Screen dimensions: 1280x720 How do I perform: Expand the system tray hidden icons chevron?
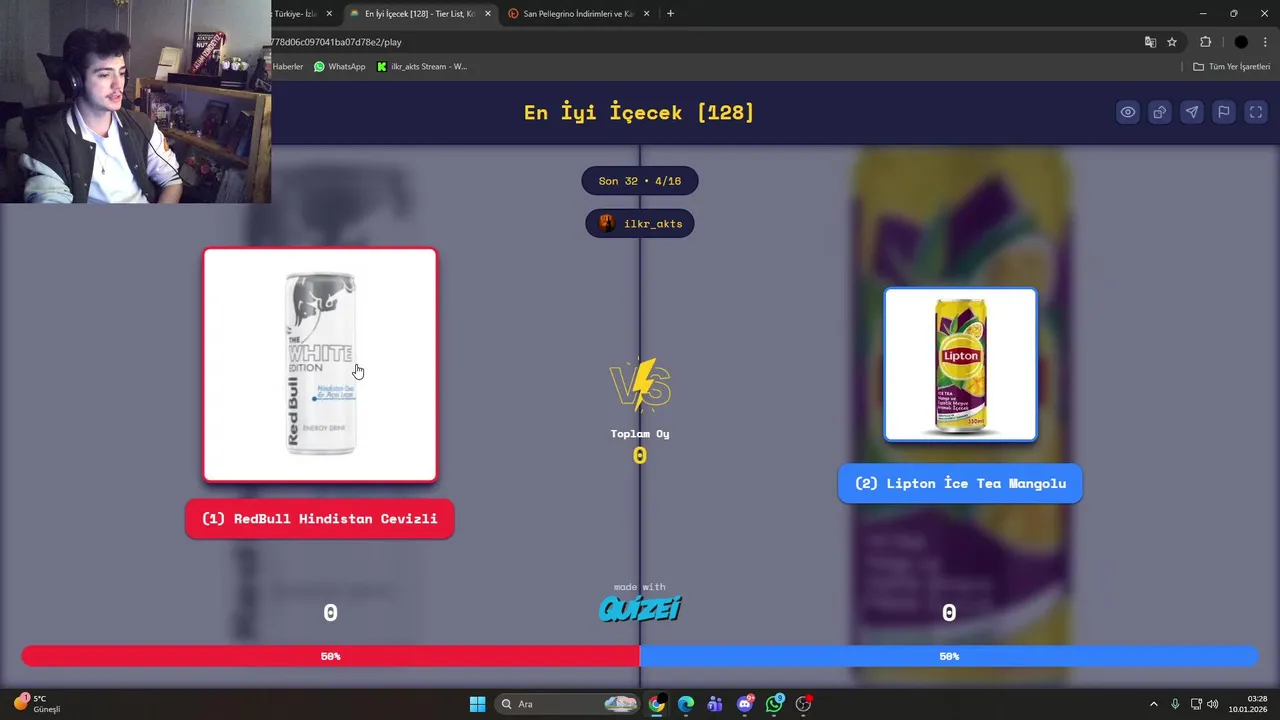tap(1153, 704)
